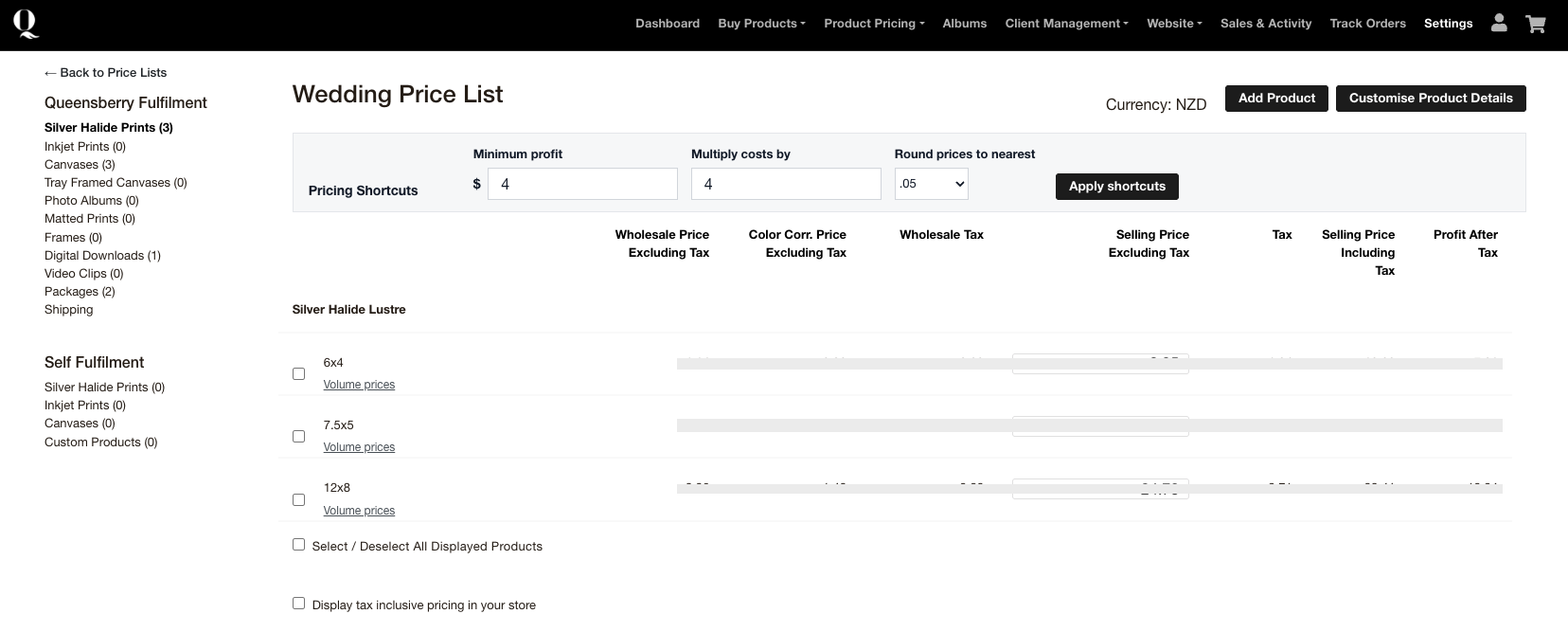The image size is (1568, 632).
Task: Open Track Orders
Action: click(1367, 24)
